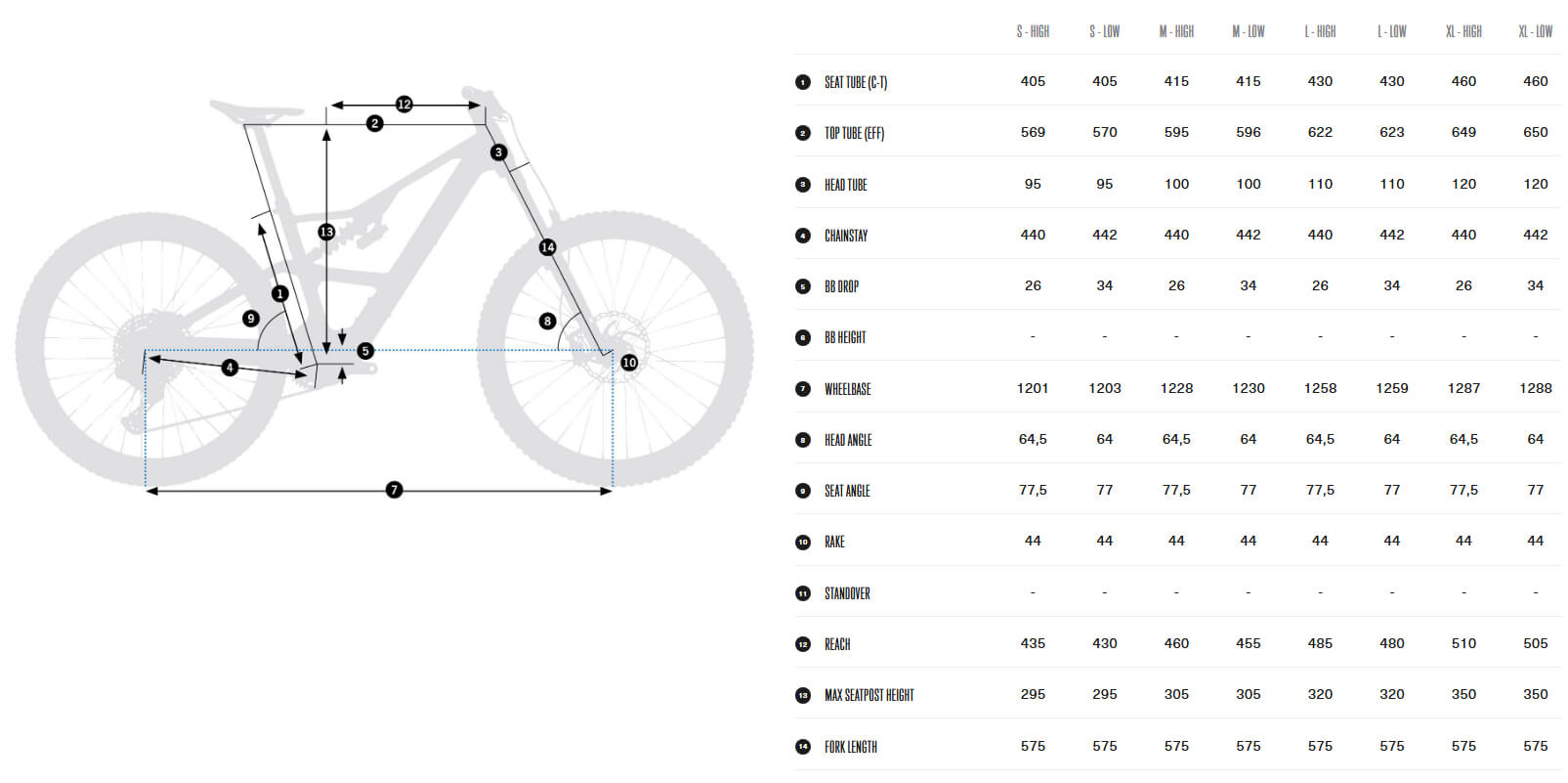Click the number 13 marker on diagram
This screenshot has width=1568, height=783.
[x=326, y=232]
